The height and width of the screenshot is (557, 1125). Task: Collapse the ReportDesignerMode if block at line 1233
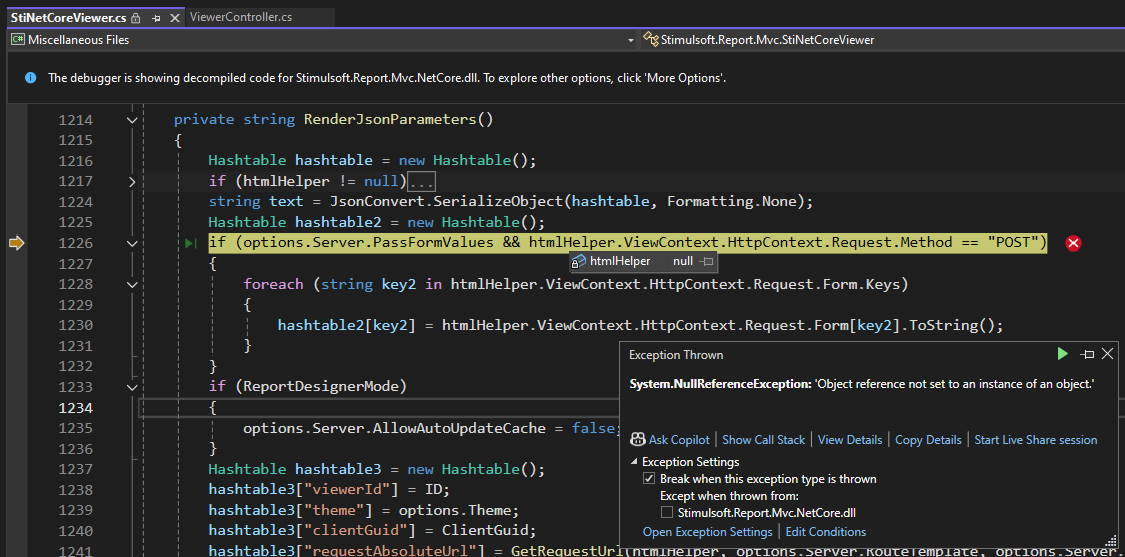131,387
